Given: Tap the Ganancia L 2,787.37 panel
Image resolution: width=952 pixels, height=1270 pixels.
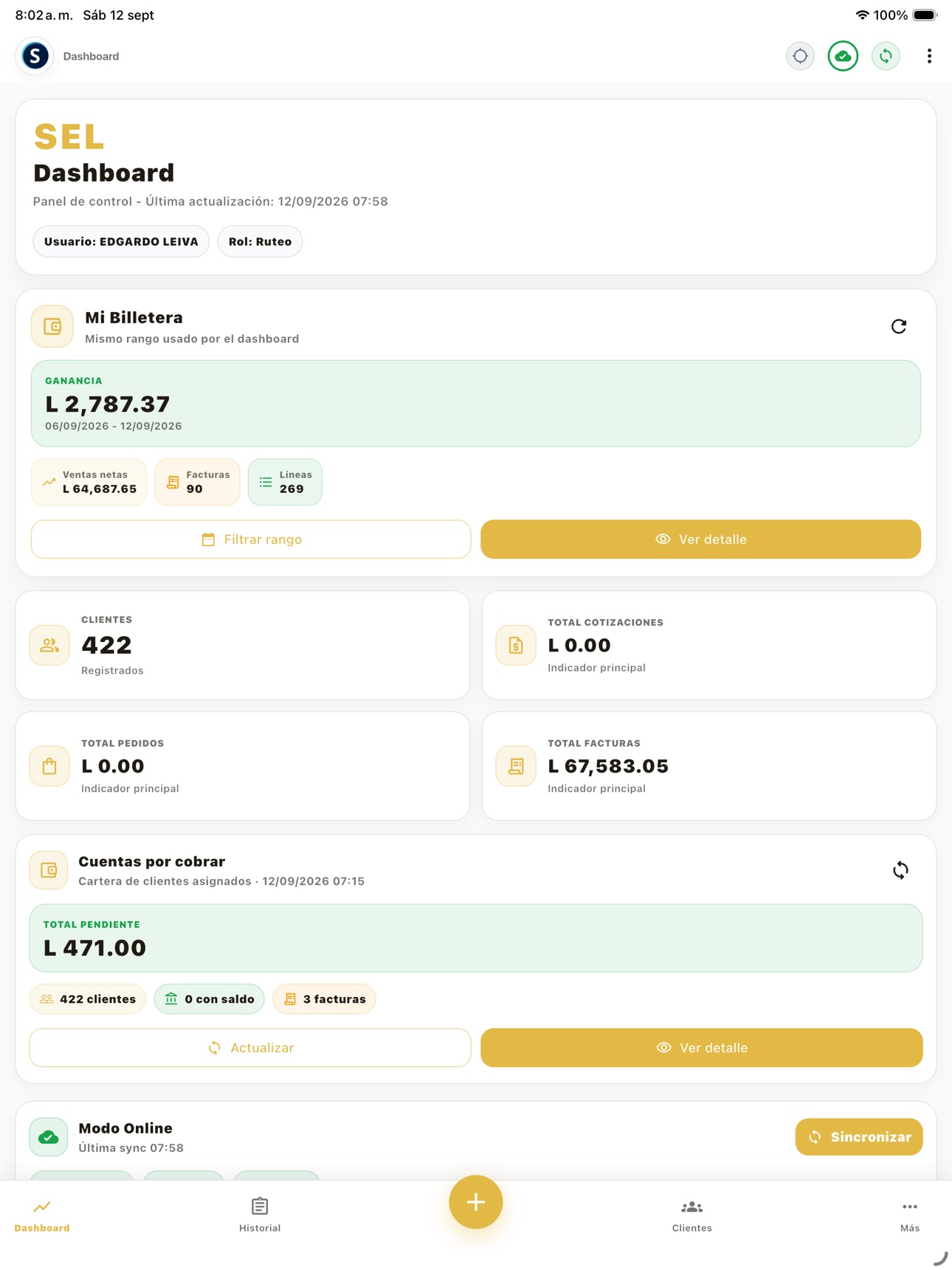Looking at the screenshot, I should pyautogui.click(x=476, y=404).
